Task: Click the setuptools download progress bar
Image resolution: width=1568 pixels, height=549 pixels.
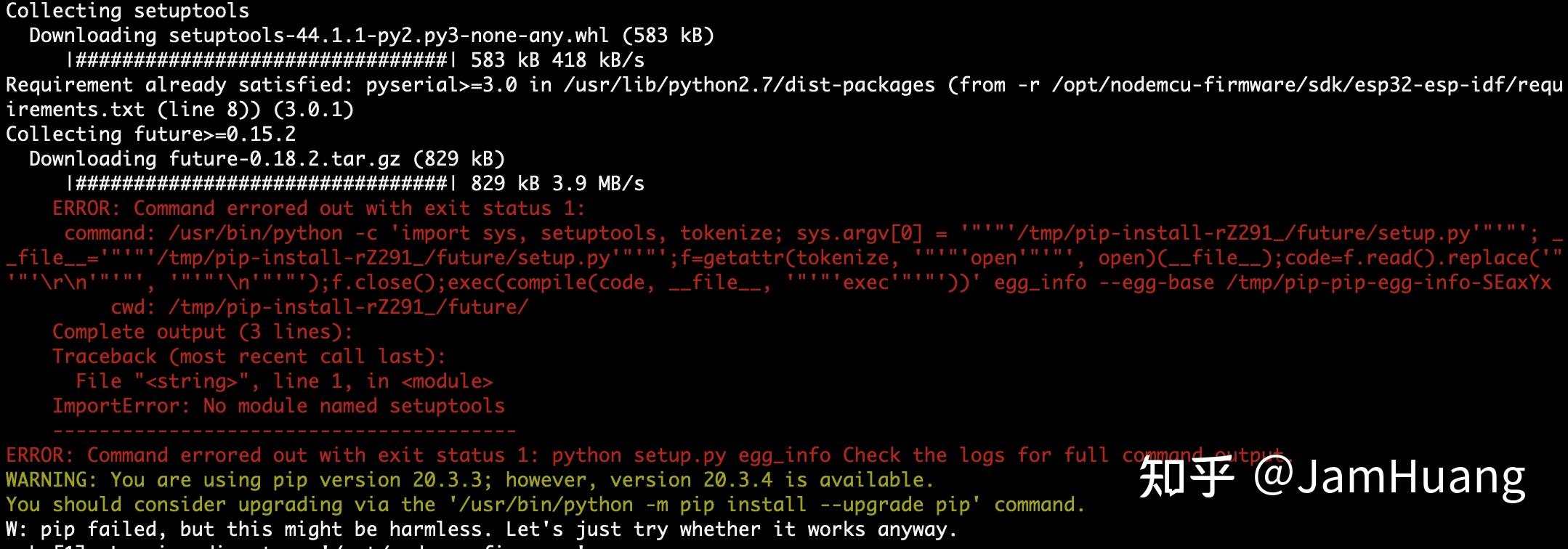Action: point(262,60)
